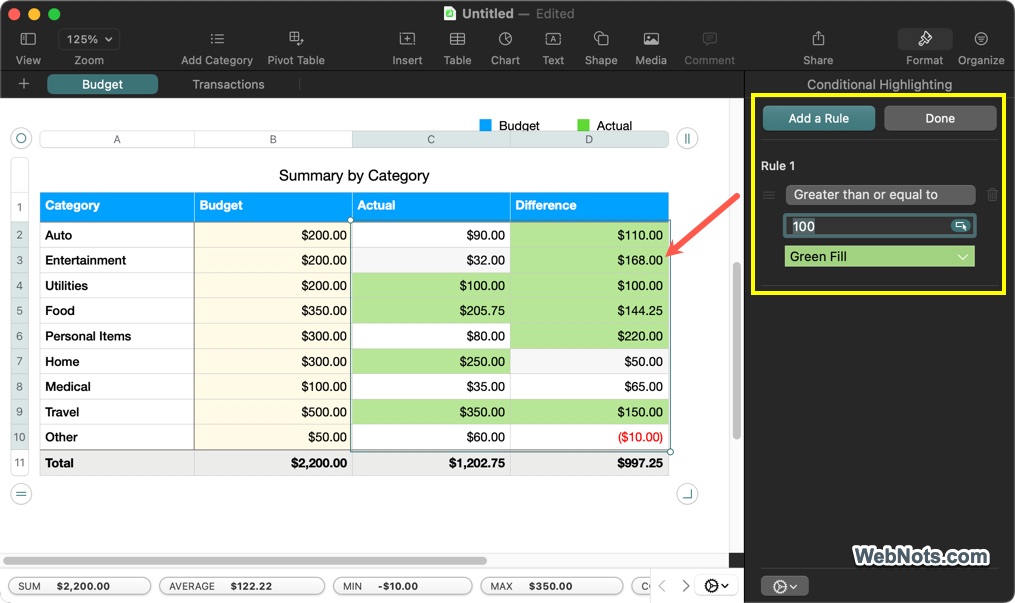Click the Personal Items cell
1015x603 pixels.
point(117,336)
